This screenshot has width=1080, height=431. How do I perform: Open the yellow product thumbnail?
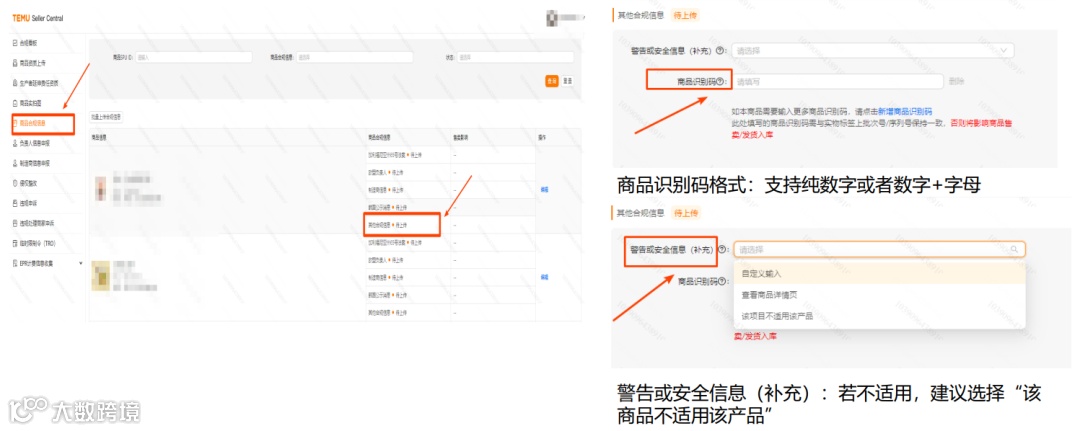[101, 275]
